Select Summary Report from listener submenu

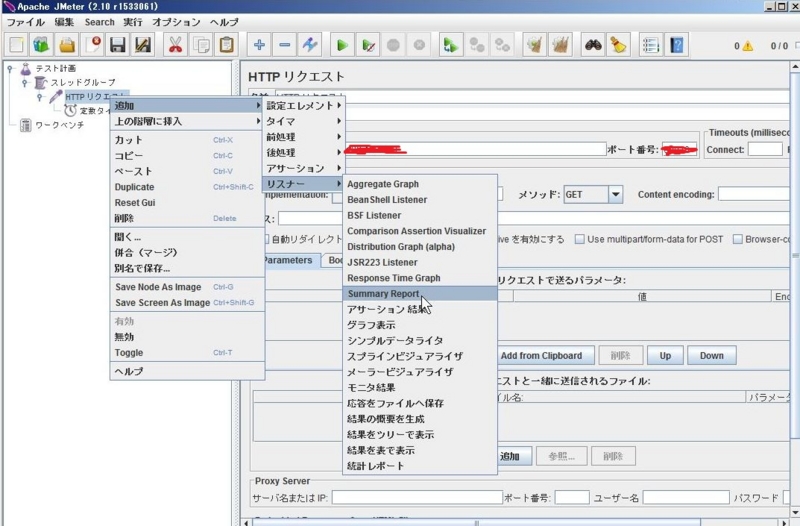[419, 294]
